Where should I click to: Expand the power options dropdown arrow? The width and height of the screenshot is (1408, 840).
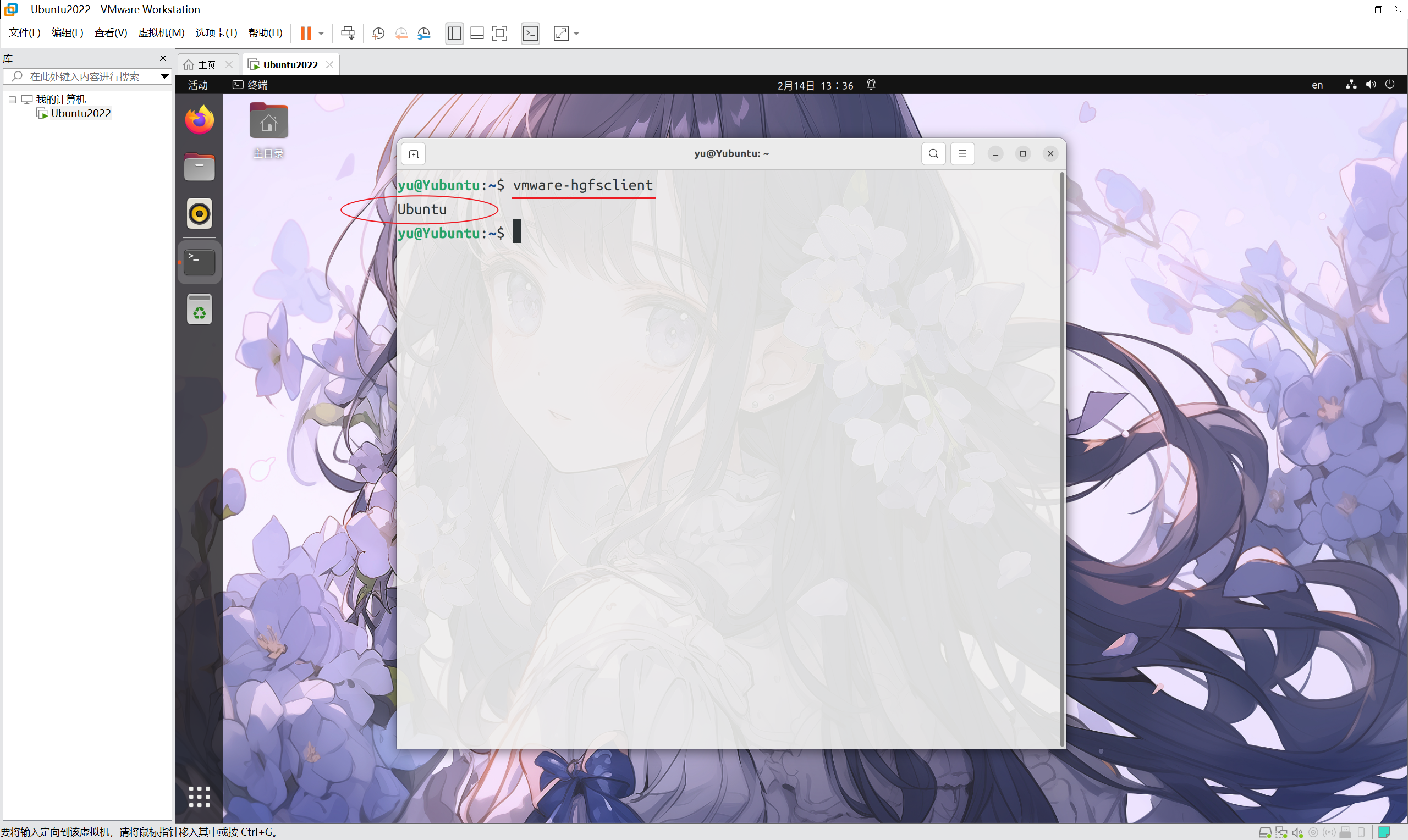pos(321,34)
